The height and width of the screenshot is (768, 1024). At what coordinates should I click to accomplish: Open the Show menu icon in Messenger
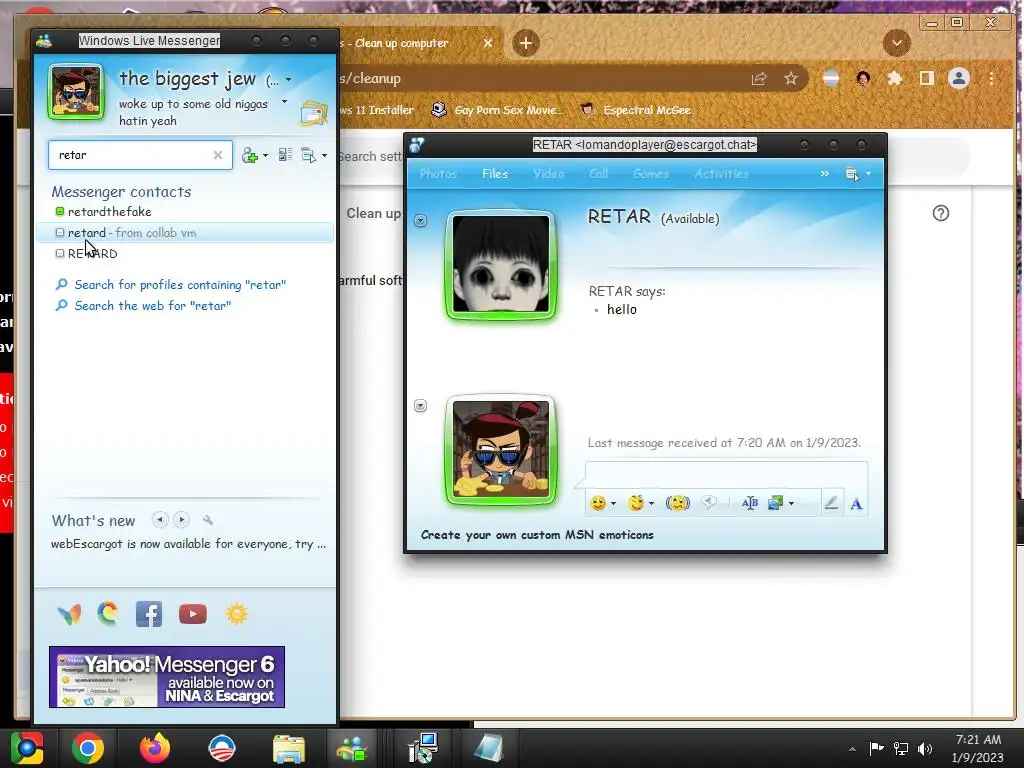pyautogui.click(x=308, y=155)
